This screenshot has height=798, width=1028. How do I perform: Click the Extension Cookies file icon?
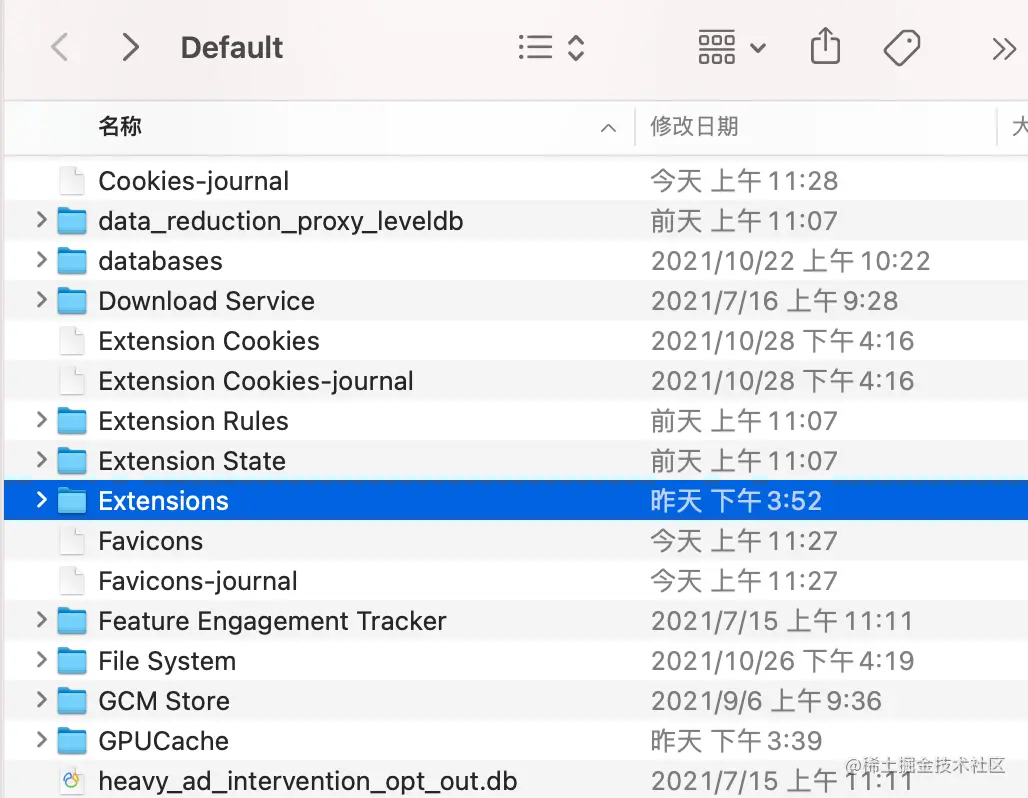tap(72, 341)
